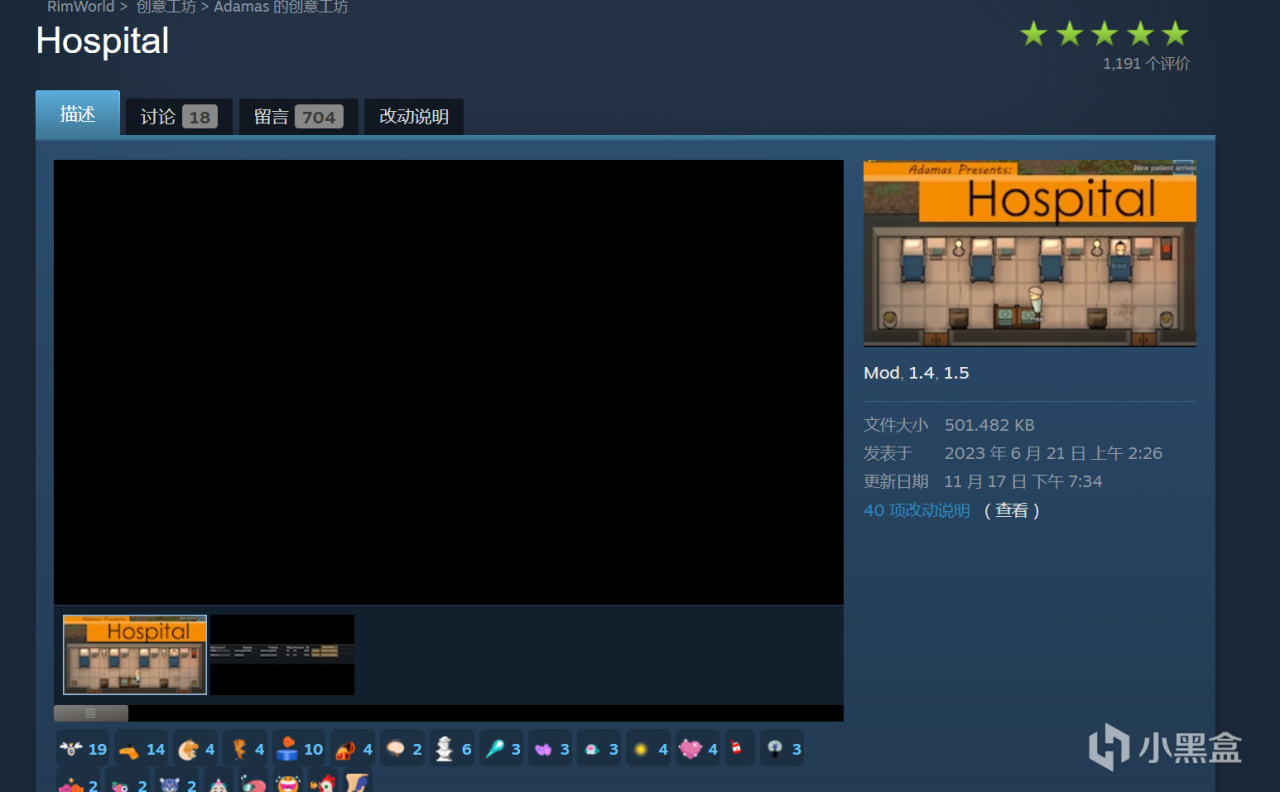Screen dimensions: 1280x792
Task: Open the 描述 tab
Action: coord(78,114)
